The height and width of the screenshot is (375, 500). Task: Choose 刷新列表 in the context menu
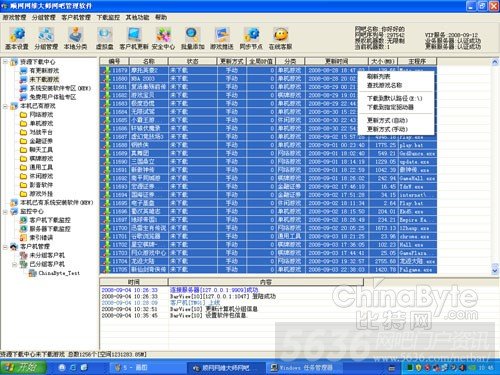(379, 76)
